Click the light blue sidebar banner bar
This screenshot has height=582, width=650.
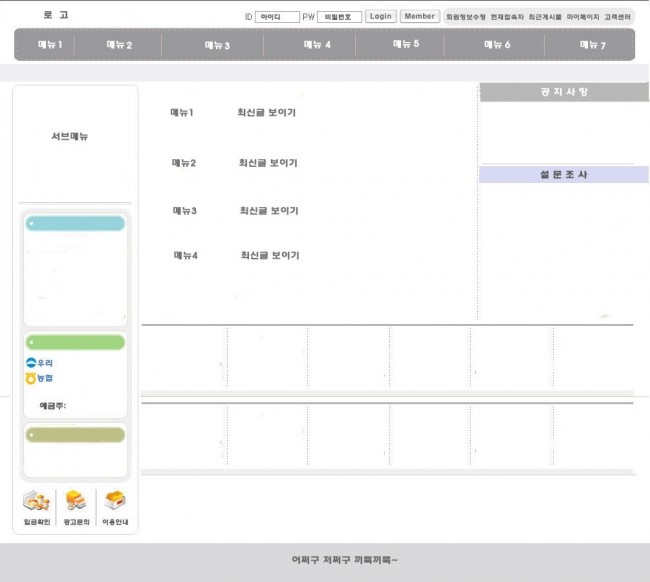[x=76, y=223]
